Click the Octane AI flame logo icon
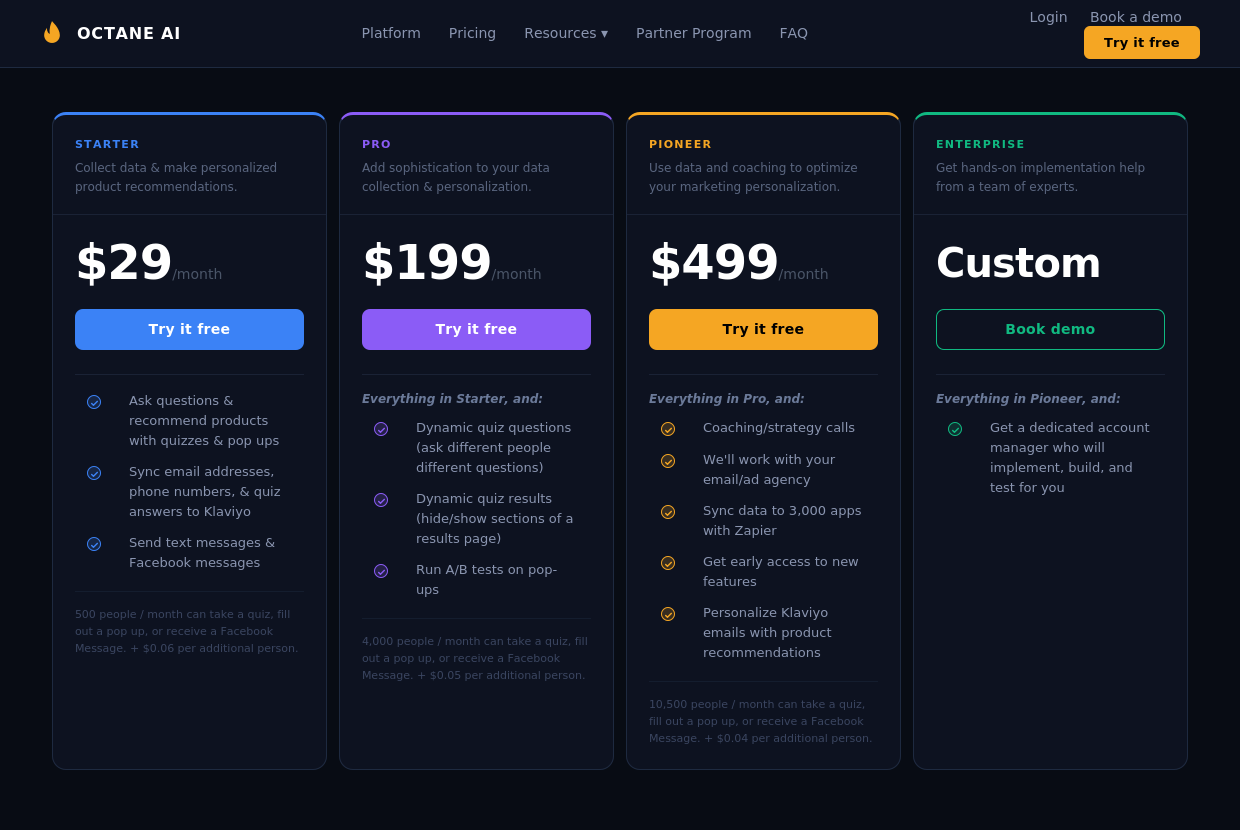The height and width of the screenshot is (830, 1240). [52, 33]
